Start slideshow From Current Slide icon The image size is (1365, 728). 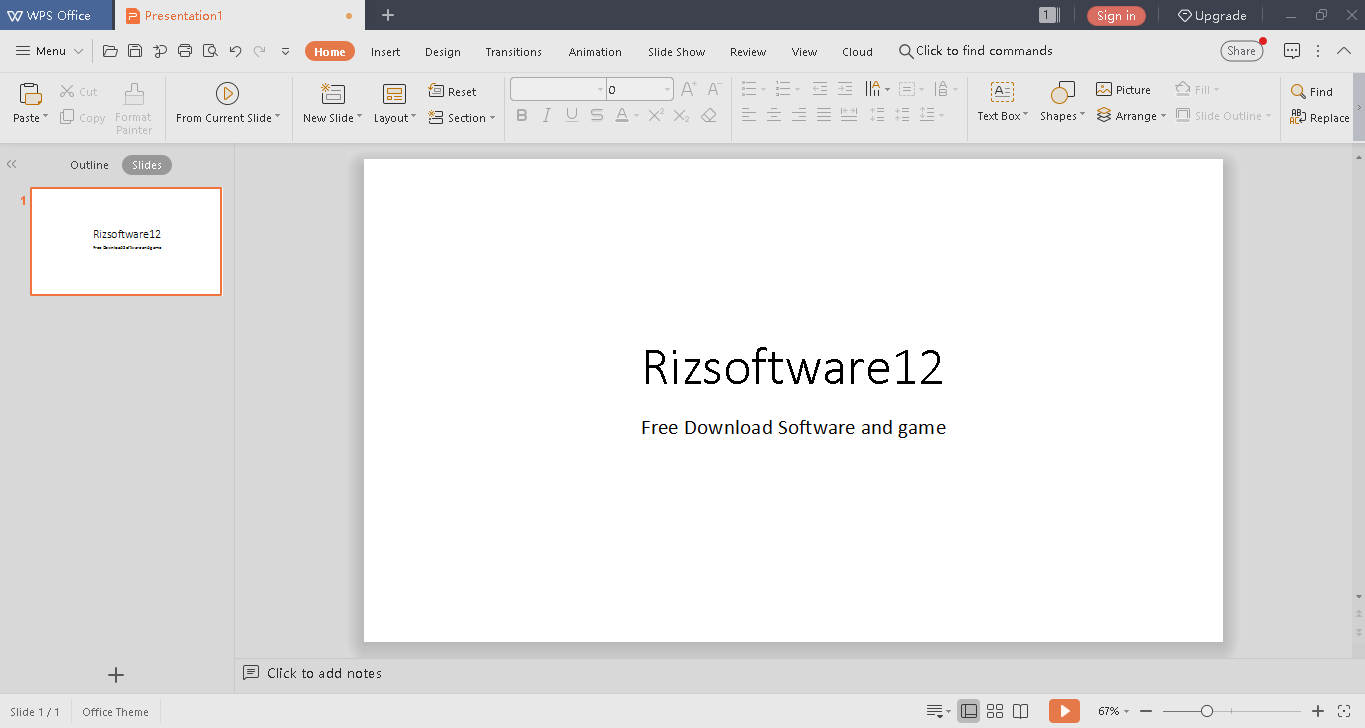[x=227, y=94]
